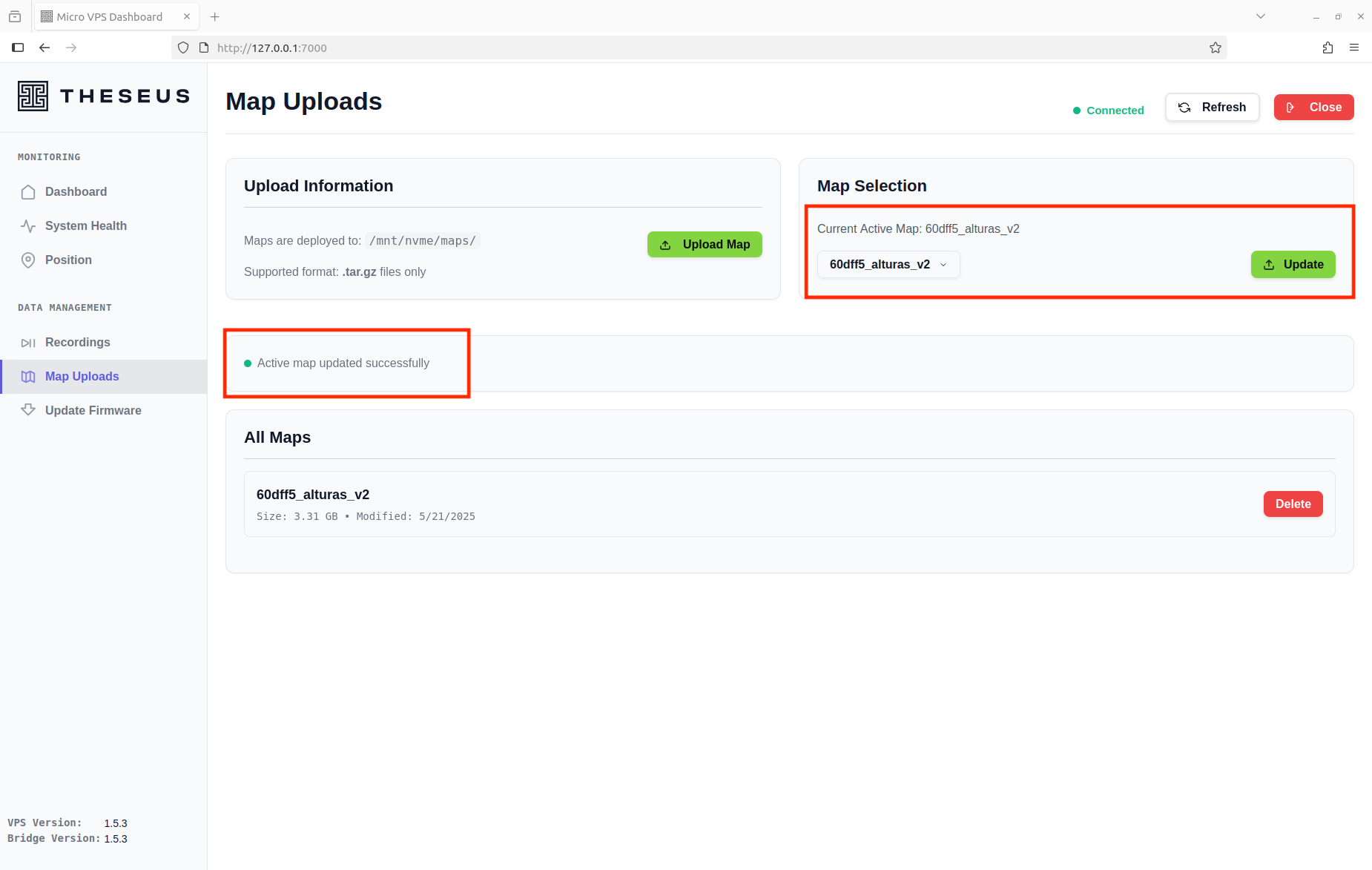Image resolution: width=1372 pixels, height=870 pixels.
Task: Click the red Close button
Action: tap(1313, 108)
